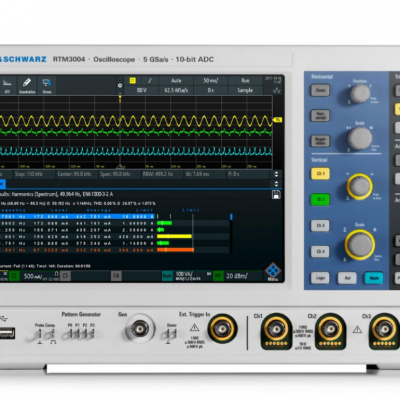Toggle the on-screen C3 channel label
Image resolution: width=400 pixels, height=400 pixels.
click(x=65, y=276)
